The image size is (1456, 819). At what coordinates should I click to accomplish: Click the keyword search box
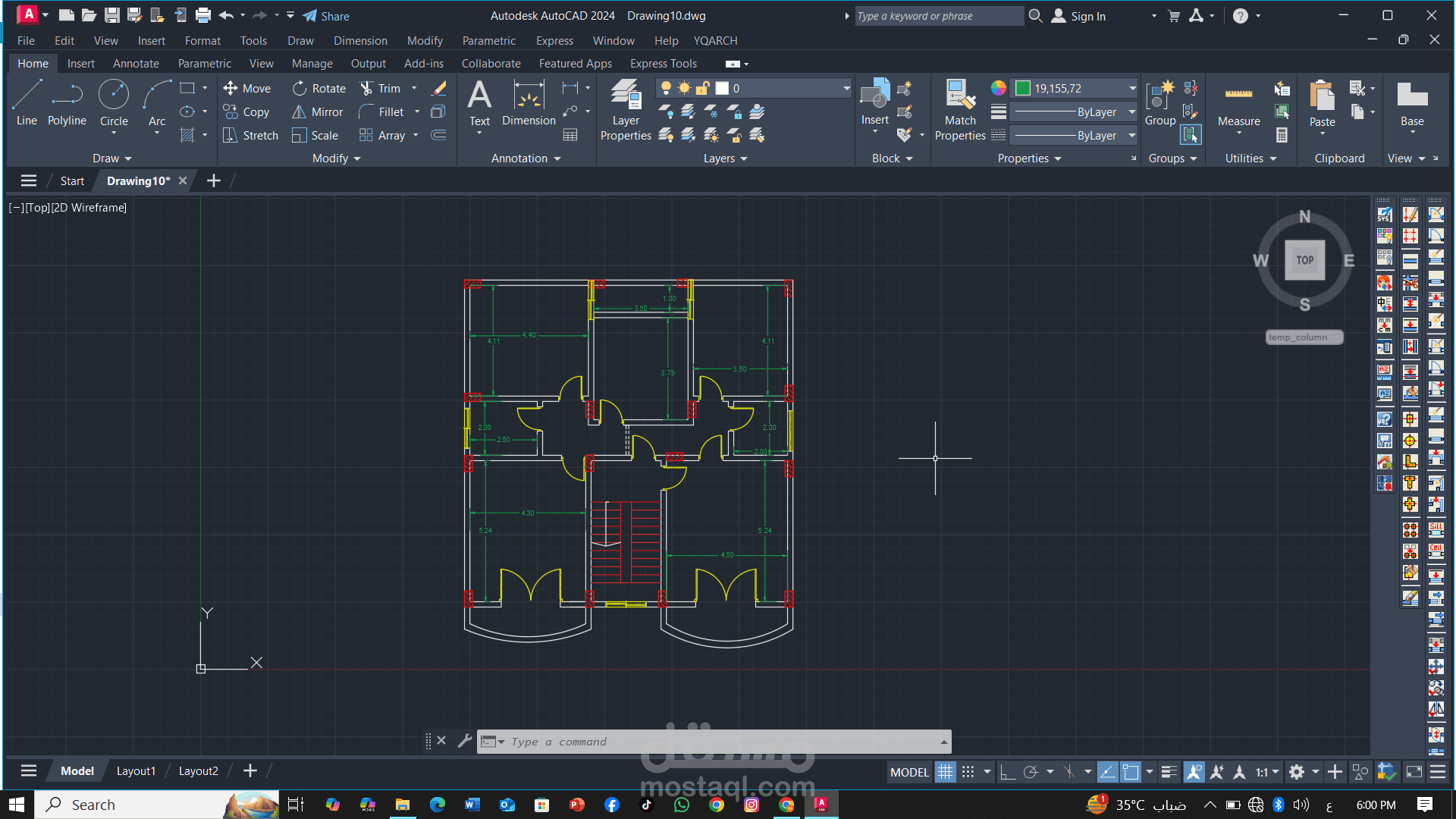pos(939,16)
